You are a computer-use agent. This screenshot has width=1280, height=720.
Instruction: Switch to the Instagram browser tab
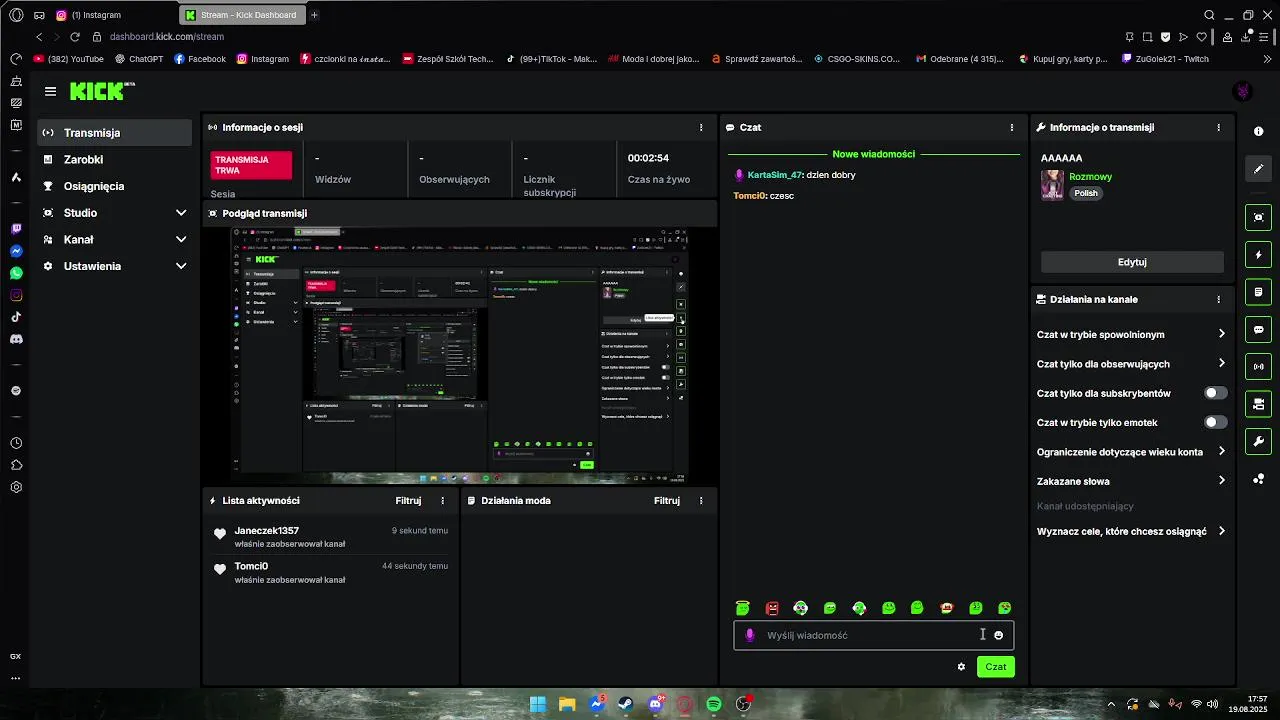coord(112,15)
